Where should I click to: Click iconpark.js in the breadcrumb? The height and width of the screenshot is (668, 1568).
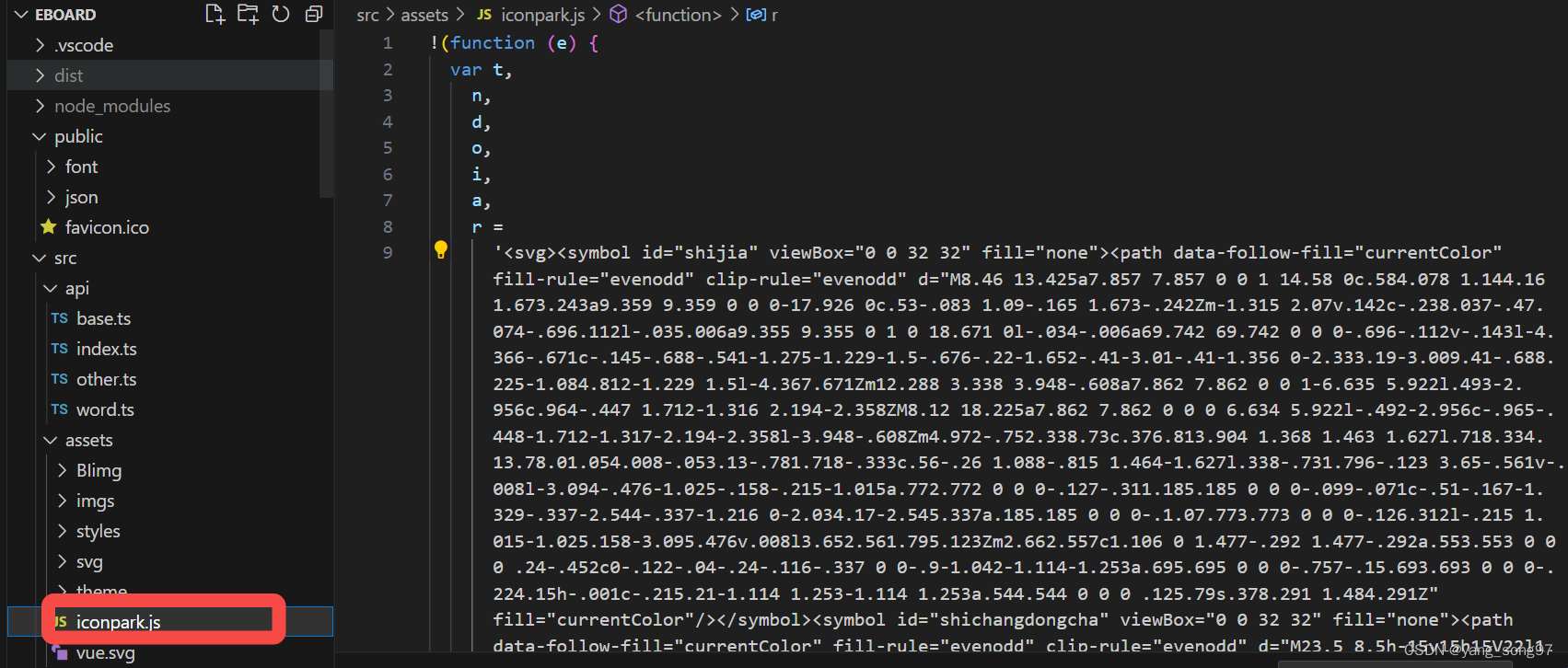pyautogui.click(x=542, y=15)
